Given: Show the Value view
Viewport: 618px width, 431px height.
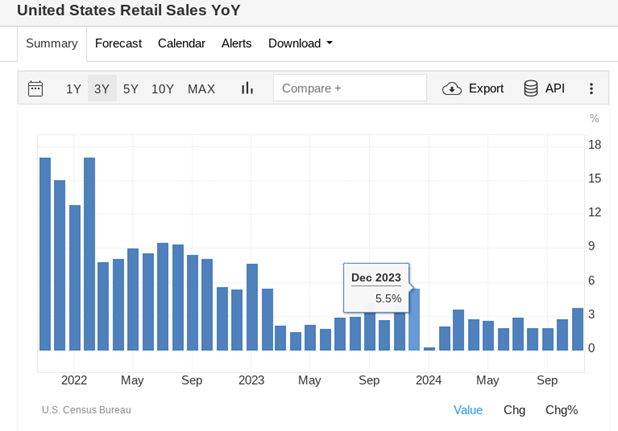Looking at the screenshot, I should pyautogui.click(x=468, y=410).
